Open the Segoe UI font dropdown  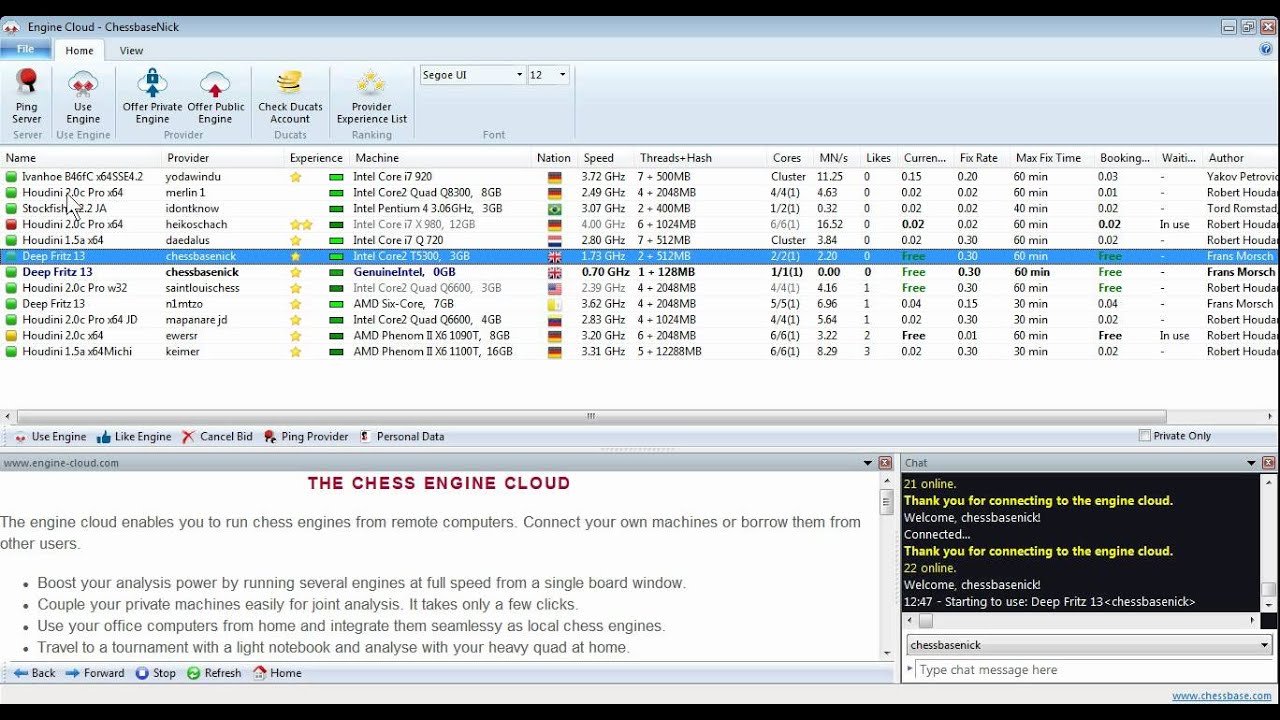(519, 75)
